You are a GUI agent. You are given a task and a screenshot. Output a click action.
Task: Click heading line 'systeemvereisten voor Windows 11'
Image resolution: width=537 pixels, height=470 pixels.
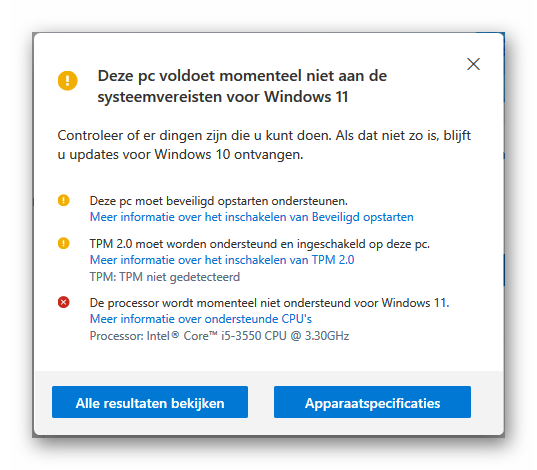223,97
